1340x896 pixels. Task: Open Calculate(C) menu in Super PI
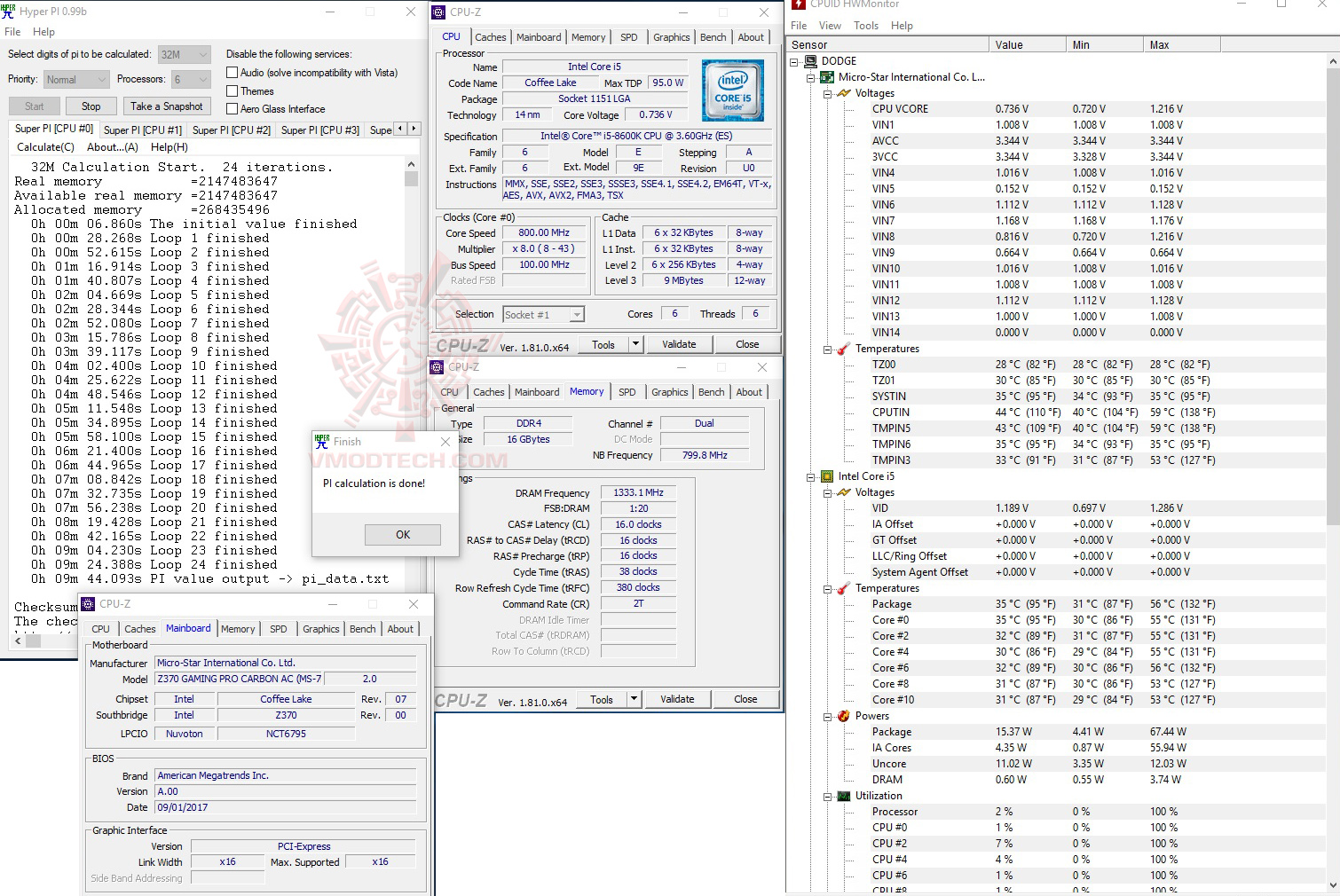[45, 147]
